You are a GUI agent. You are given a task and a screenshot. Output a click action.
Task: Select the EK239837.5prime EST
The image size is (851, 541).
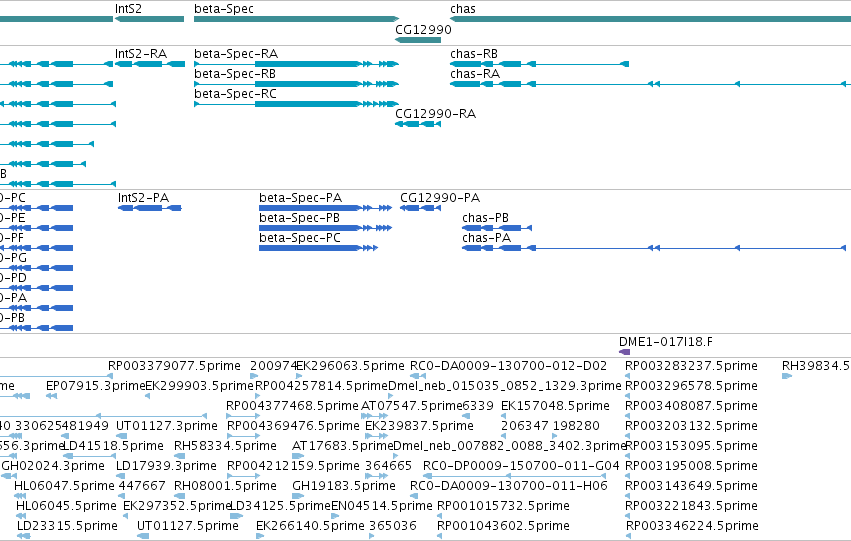[x=377, y=436]
